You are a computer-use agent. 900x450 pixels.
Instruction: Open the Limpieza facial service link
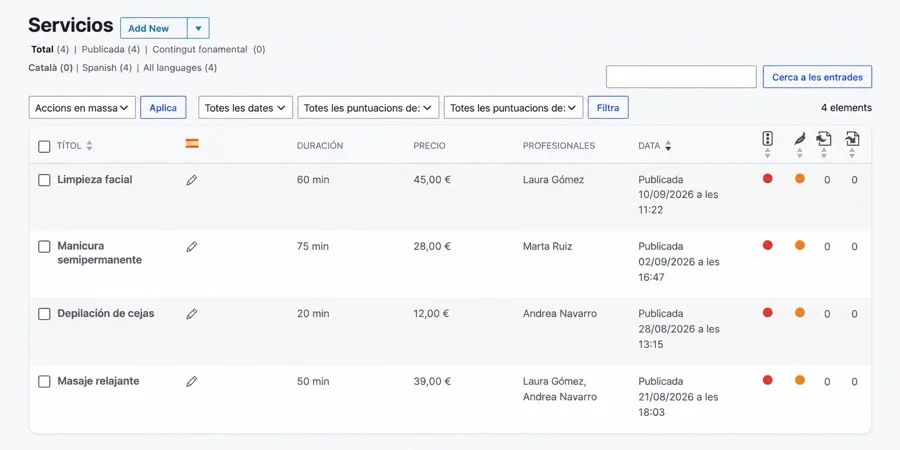pos(95,180)
